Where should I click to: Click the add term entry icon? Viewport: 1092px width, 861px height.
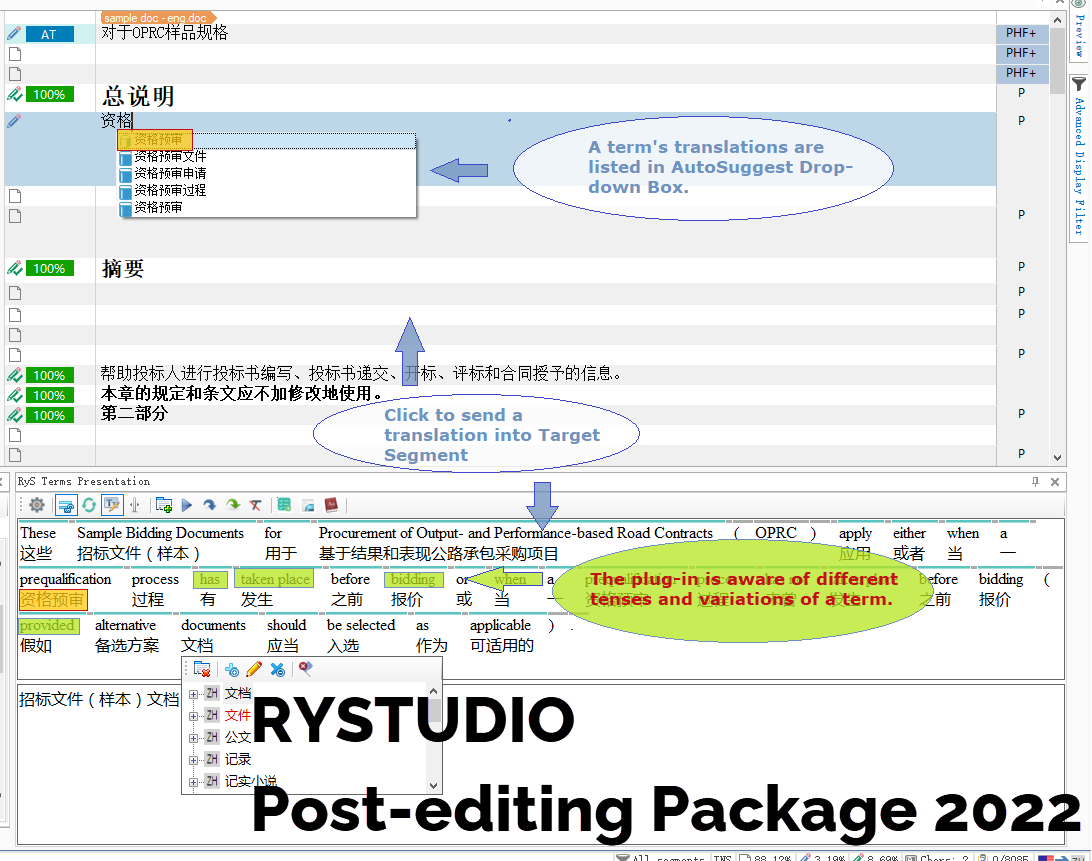point(164,504)
